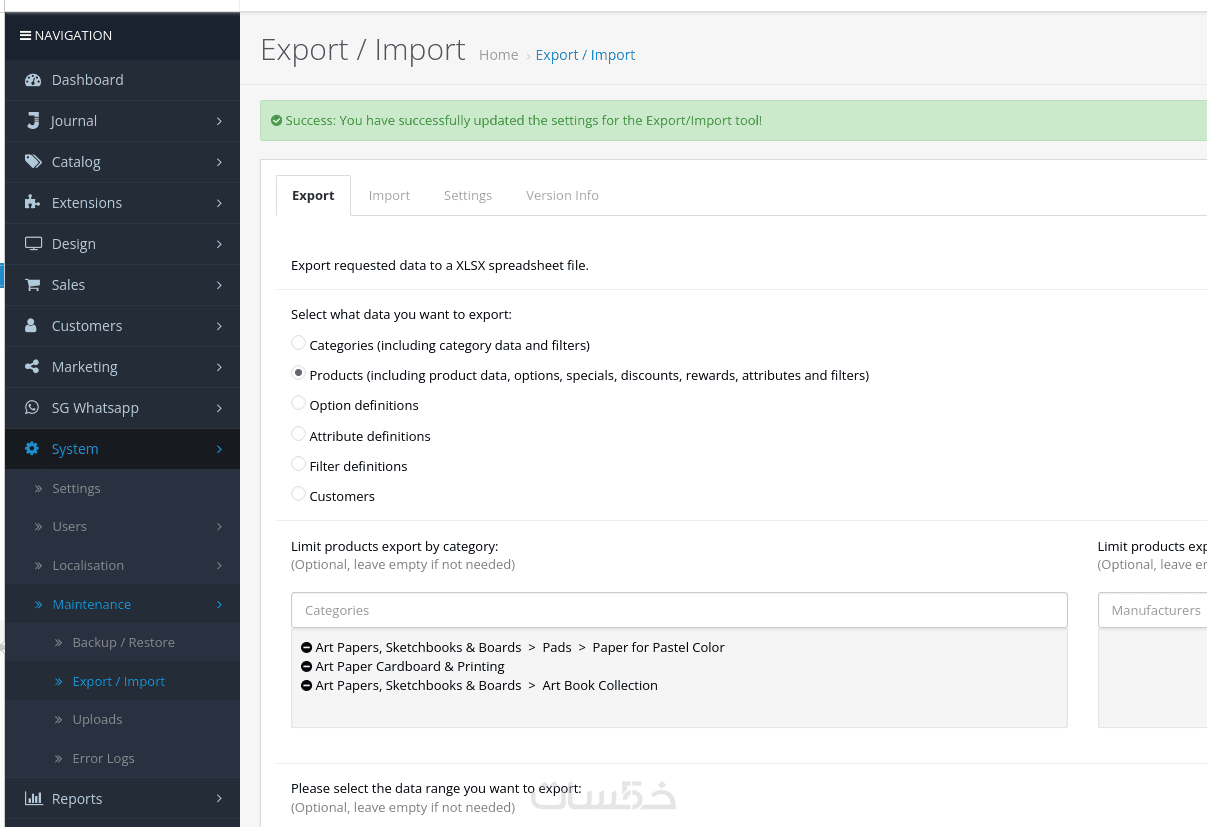Select the Products export radio button

[298, 373]
